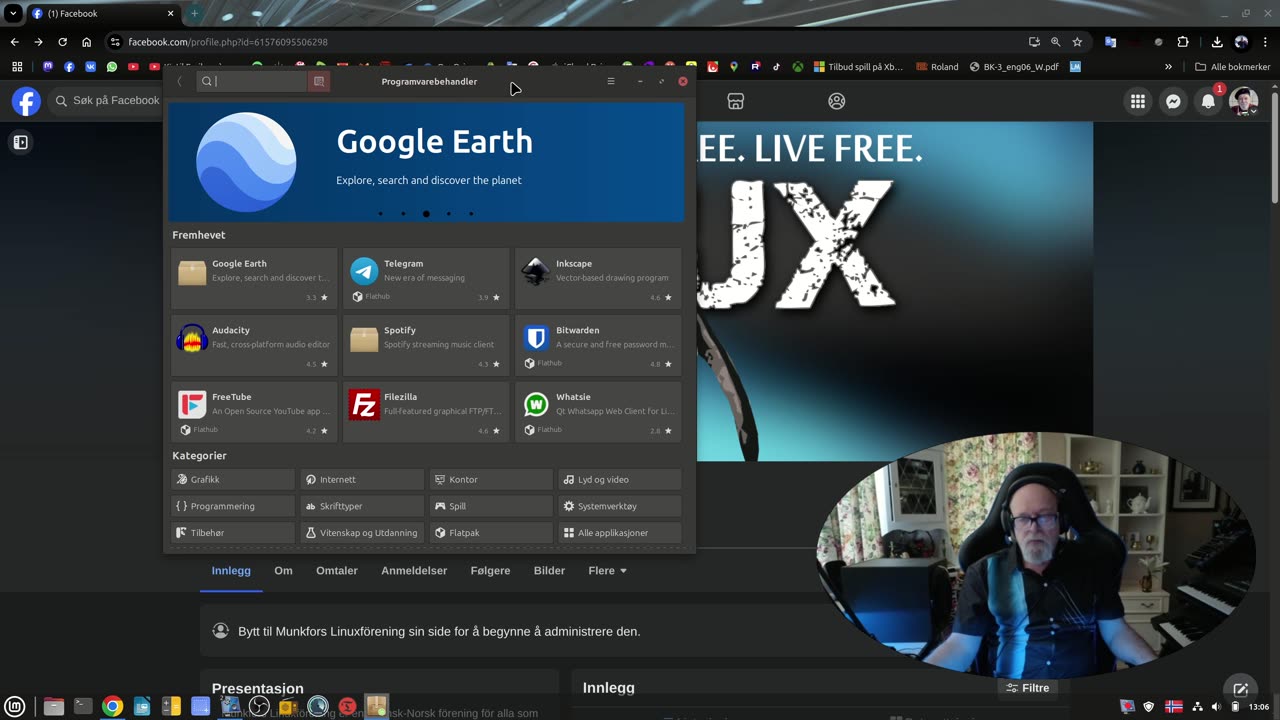
Task: Open Alle bokmerker folder
Action: click(x=1232, y=67)
